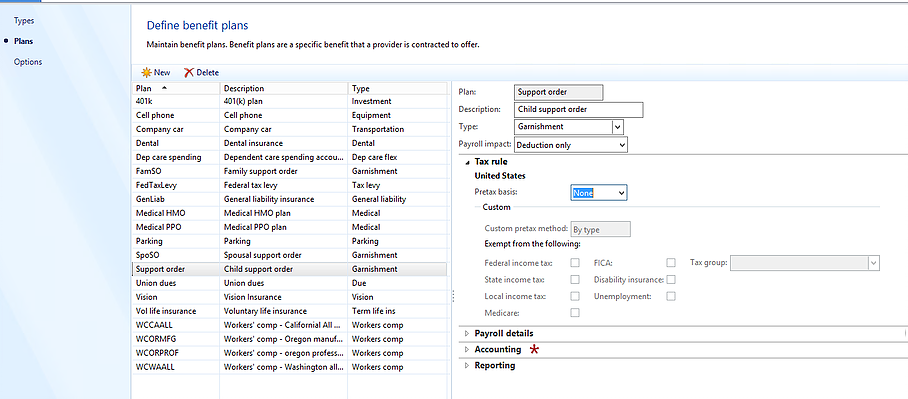The height and width of the screenshot is (399, 908).
Task: Check the Federal income tax checkbox
Action: pyautogui.click(x=575, y=262)
